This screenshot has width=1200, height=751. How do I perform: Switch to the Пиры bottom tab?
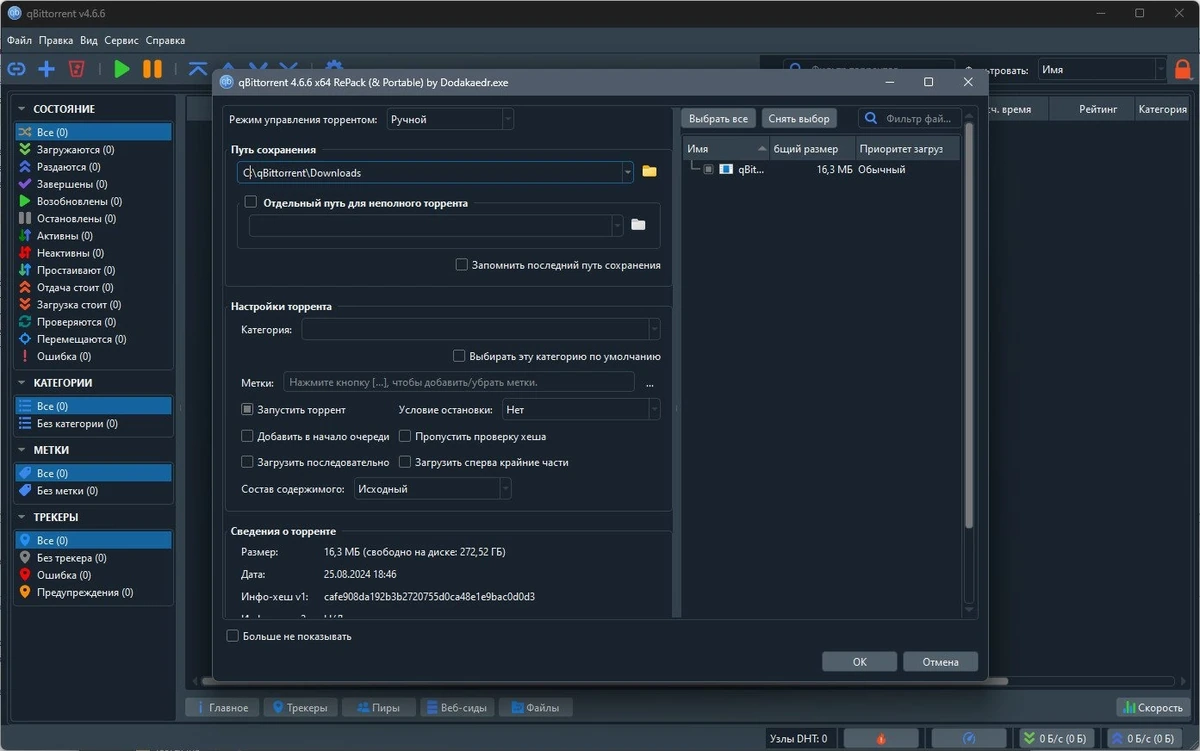378,707
